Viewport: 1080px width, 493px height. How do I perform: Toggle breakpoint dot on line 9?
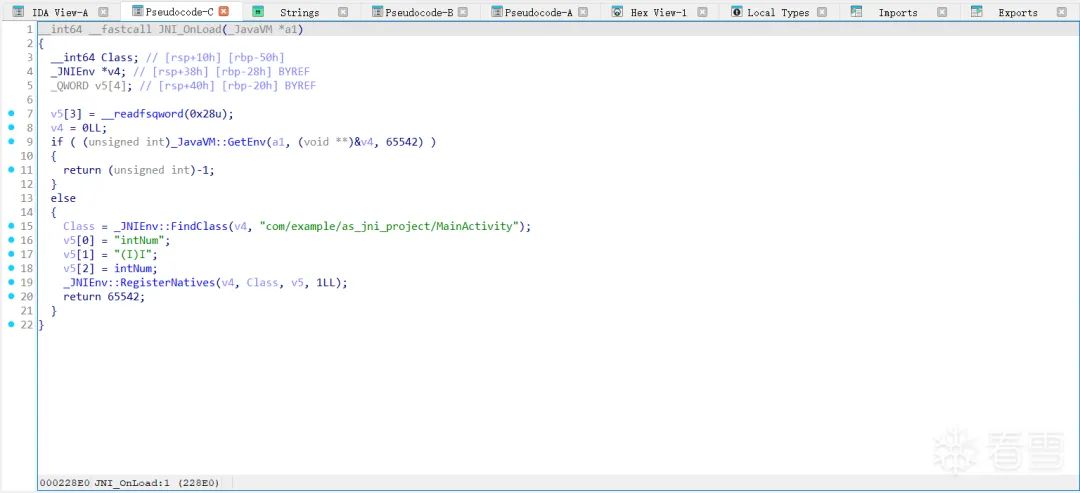(x=11, y=141)
